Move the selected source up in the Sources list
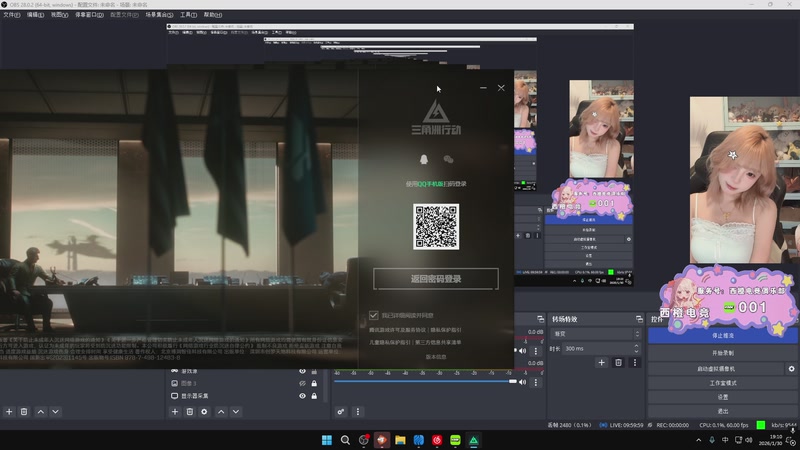 click(221, 412)
